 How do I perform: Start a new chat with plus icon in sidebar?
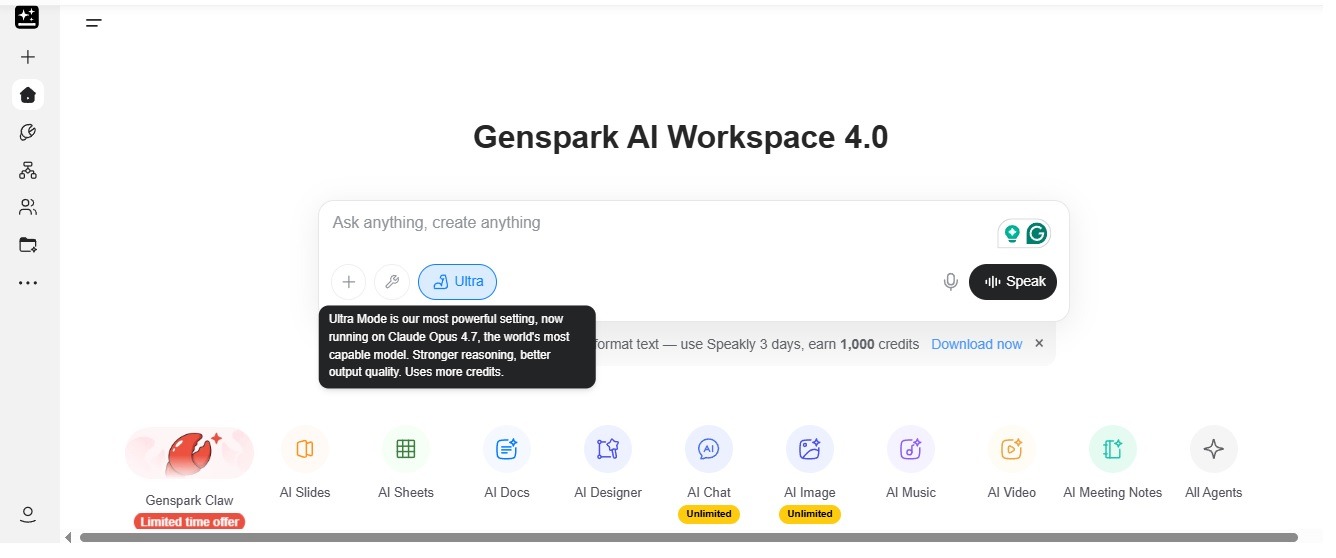[28, 57]
